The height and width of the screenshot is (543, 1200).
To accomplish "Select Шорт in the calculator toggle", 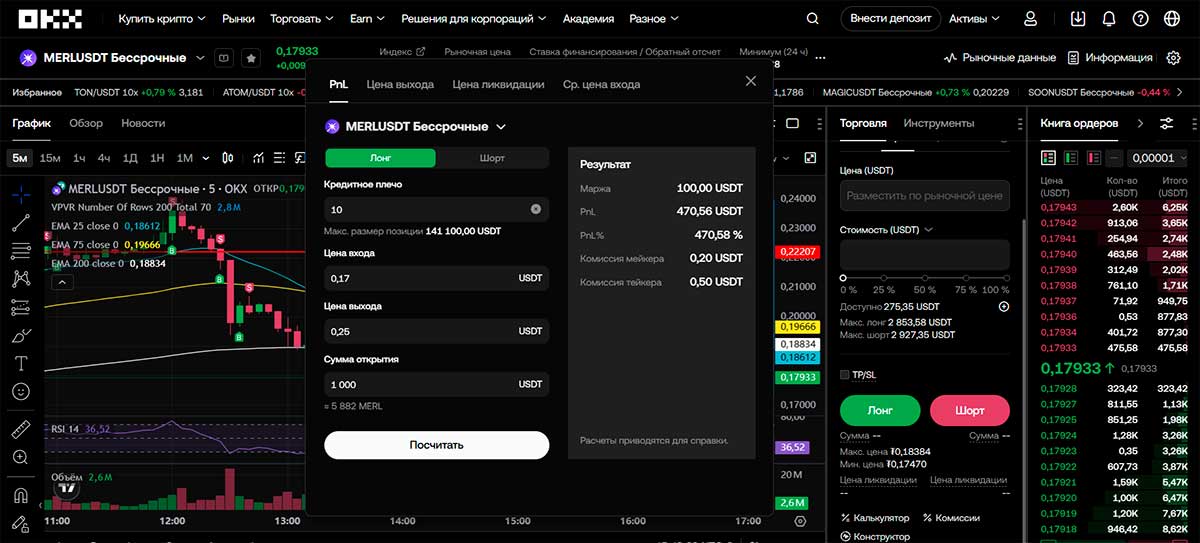I will point(492,158).
